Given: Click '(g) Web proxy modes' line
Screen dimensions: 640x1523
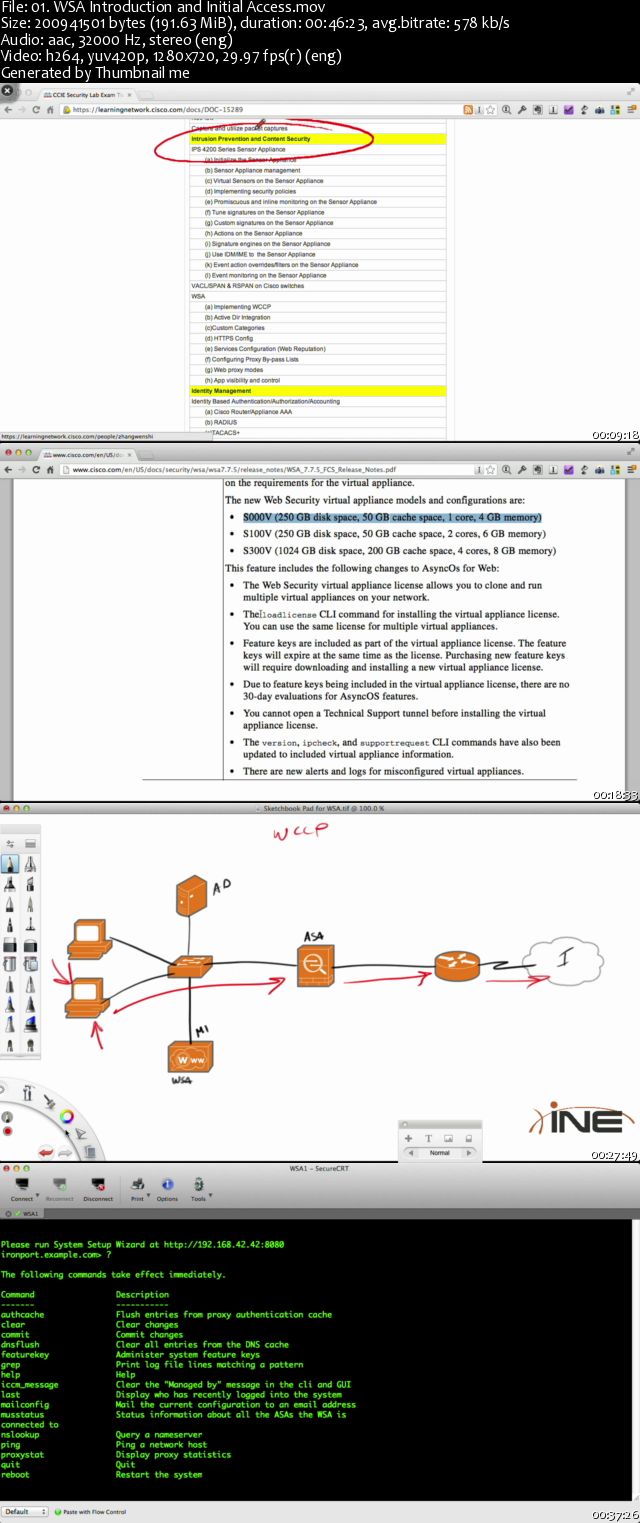Looking at the screenshot, I should [235, 370].
